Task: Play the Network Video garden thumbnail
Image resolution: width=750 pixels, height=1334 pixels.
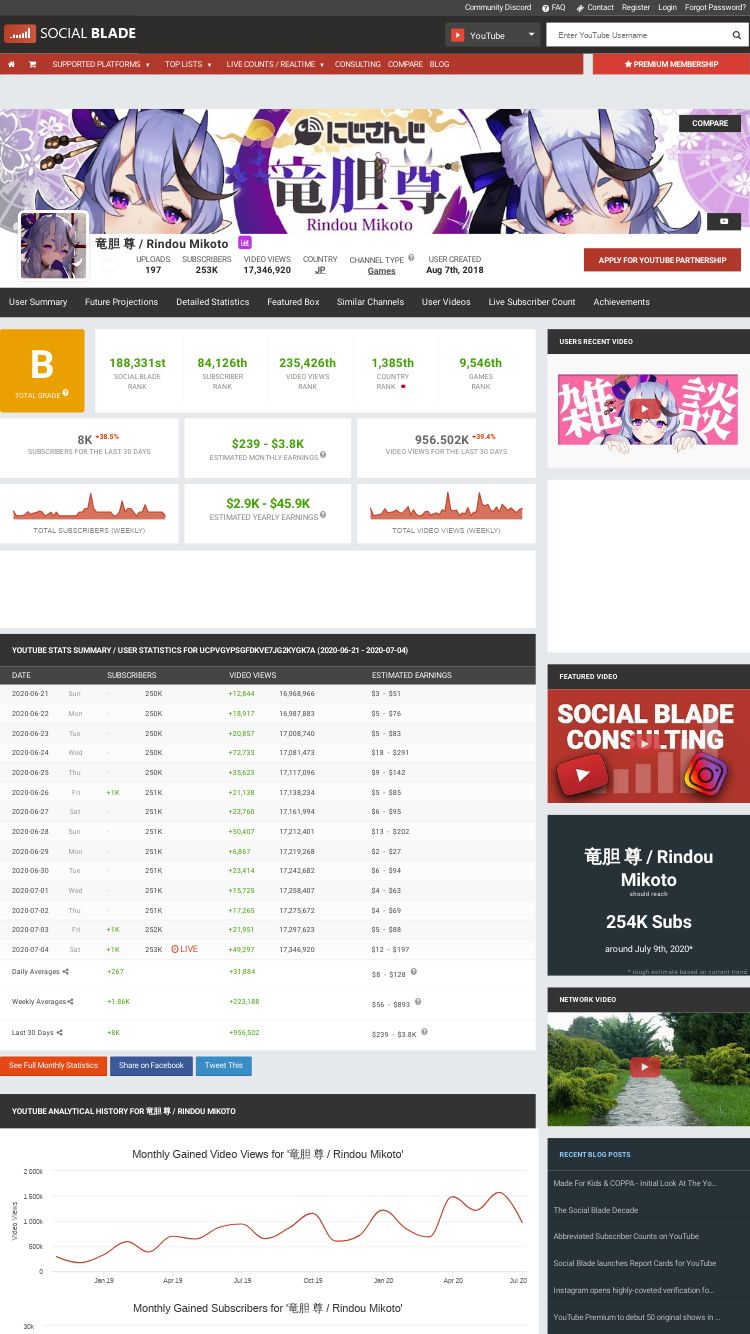Action: (x=648, y=1068)
